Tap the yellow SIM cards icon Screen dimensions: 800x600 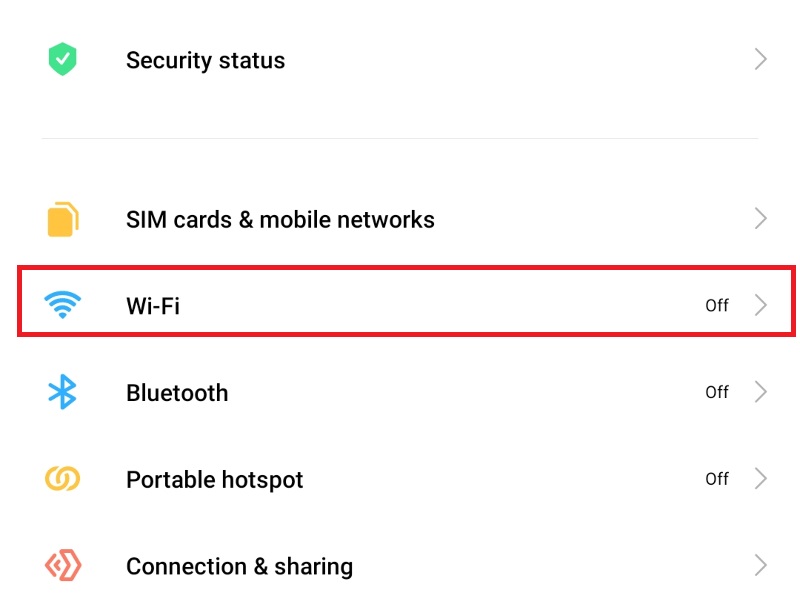tap(63, 219)
